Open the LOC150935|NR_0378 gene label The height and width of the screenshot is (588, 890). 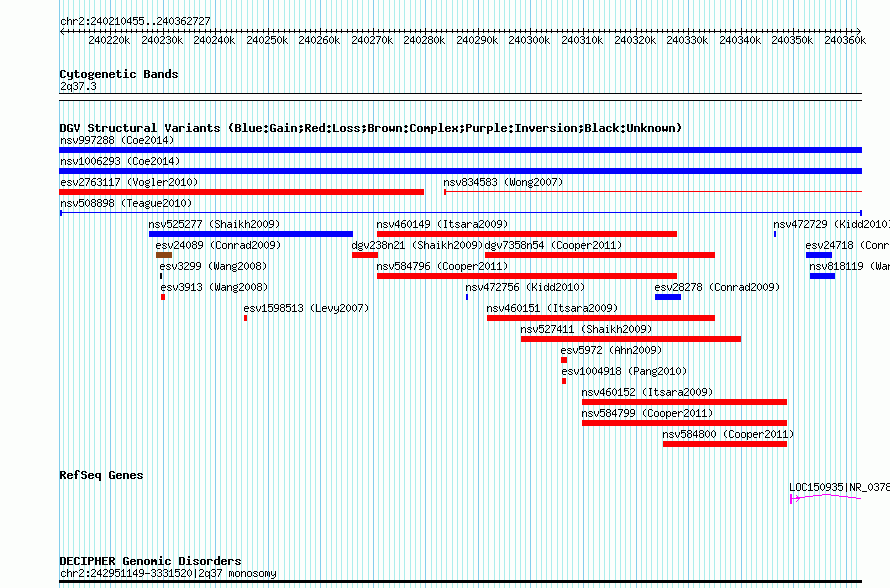(x=839, y=487)
